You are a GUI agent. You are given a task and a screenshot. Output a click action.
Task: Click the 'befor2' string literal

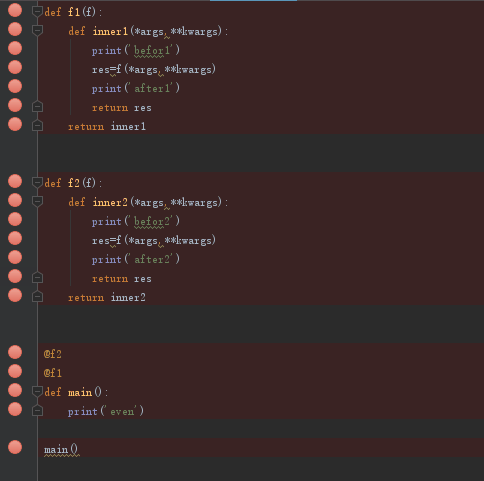click(152, 221)
